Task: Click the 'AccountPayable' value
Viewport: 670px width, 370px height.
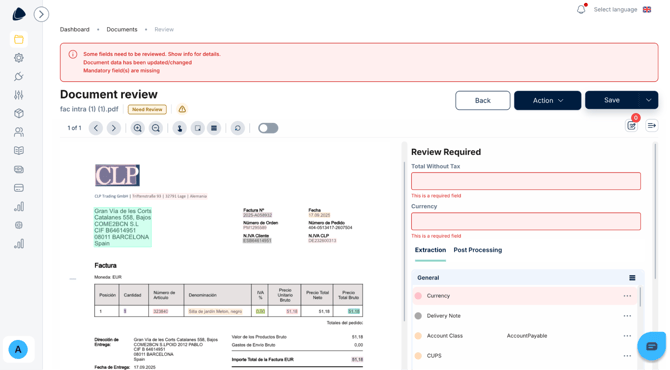Action: click(x=527, y=336)
